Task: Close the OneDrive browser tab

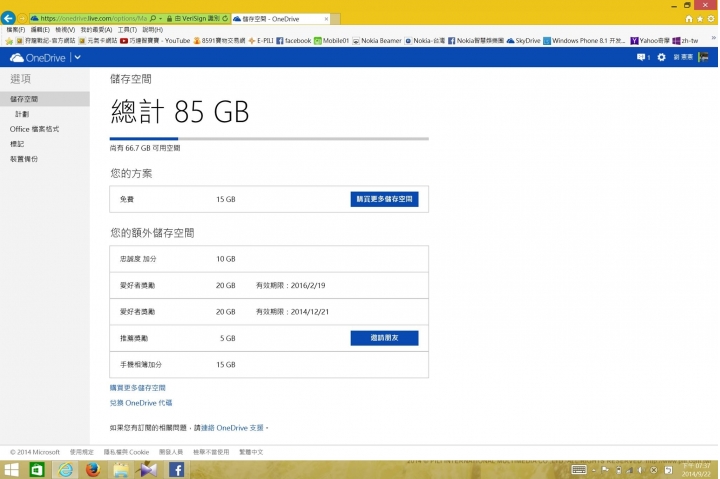Action: click(326, 19)
